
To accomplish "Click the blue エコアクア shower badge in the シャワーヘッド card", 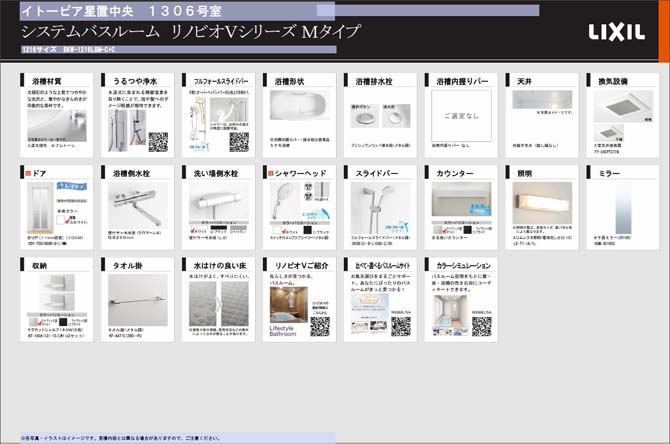I will pos(316,214).
